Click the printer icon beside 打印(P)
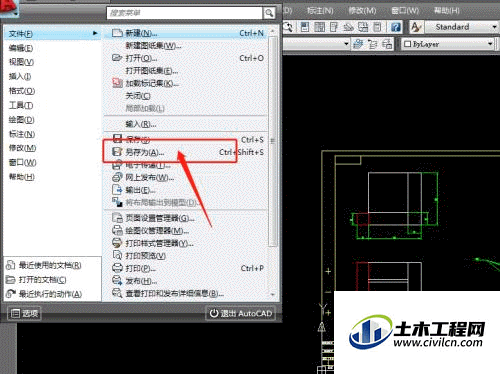The height and width of the screenshot is (374, 500). pyautogui.click(x=117, y=268)
